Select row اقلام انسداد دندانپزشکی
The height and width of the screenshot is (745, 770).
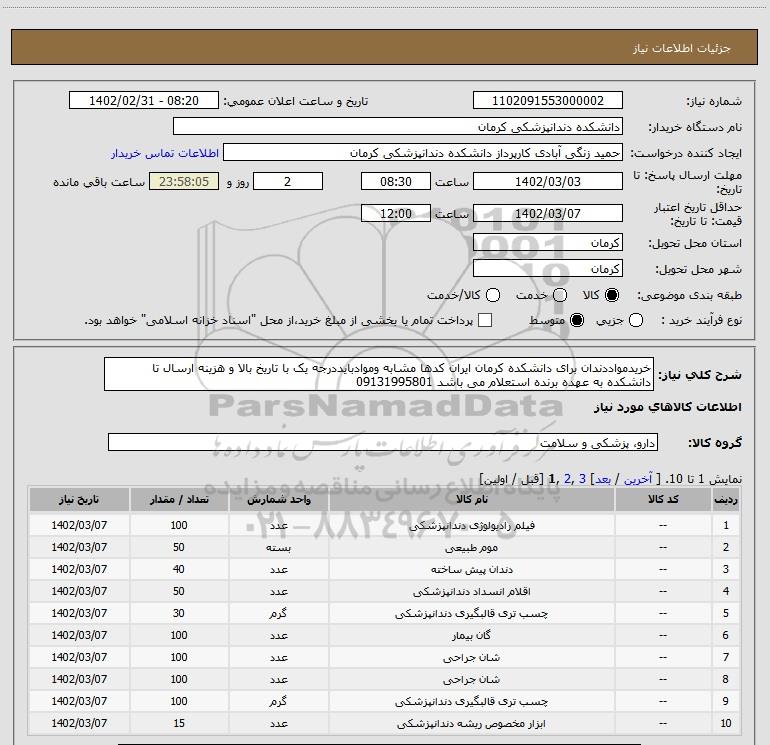tap(385, 591)
